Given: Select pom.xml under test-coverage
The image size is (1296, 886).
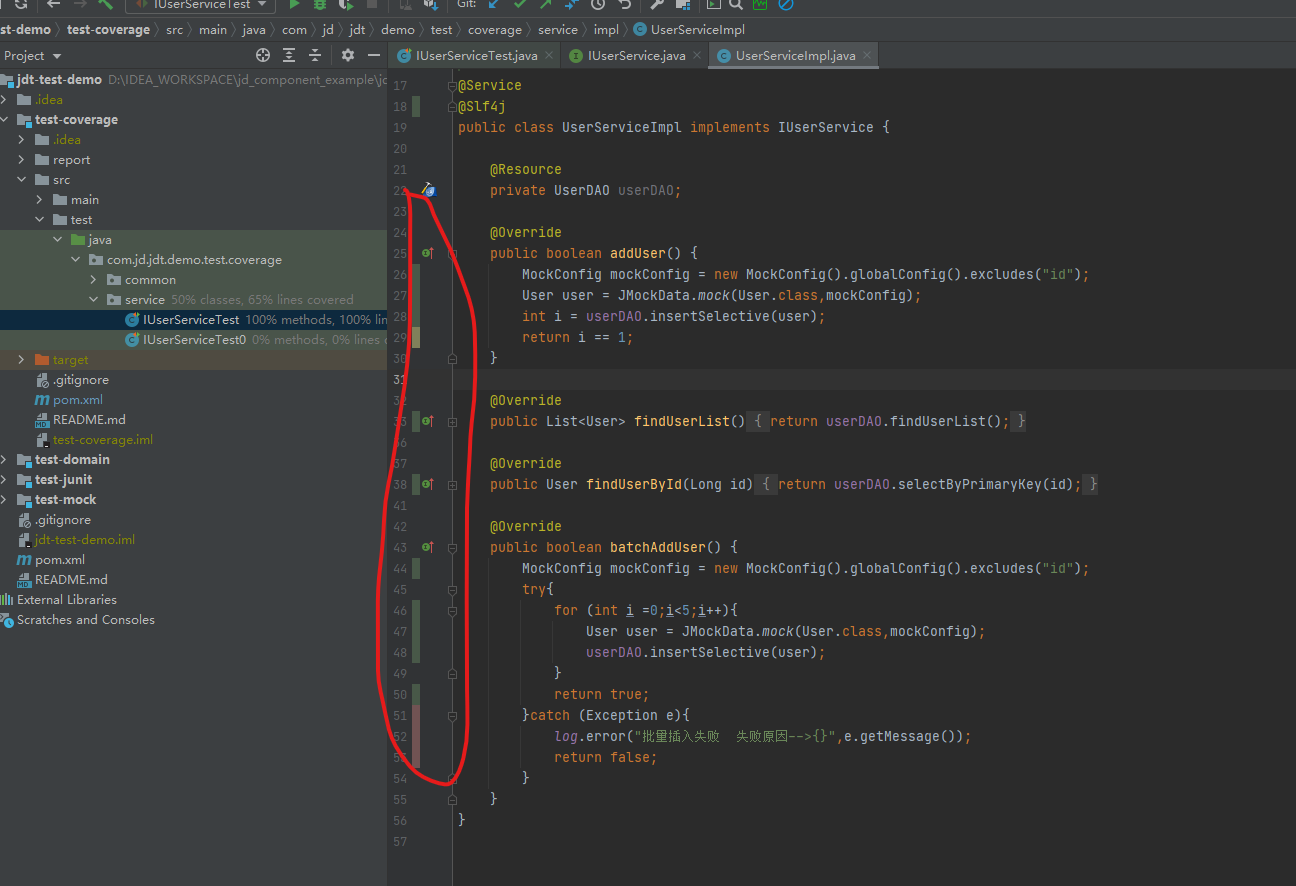Looking at the screenshot, I should point(77,400).
